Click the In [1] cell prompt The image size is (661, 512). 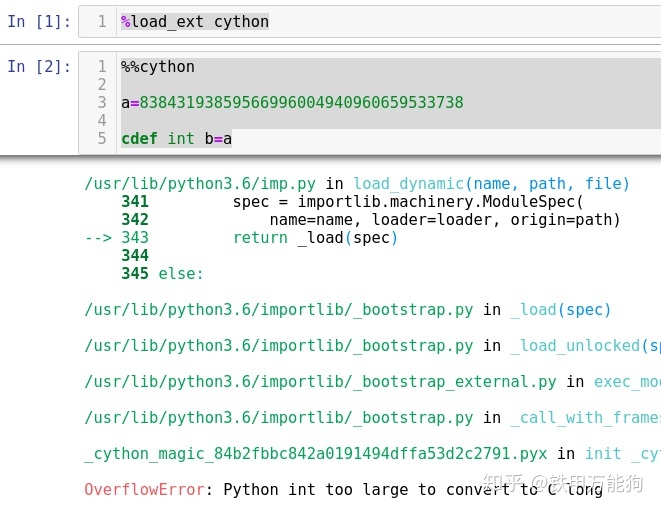[x=39, y=21]
